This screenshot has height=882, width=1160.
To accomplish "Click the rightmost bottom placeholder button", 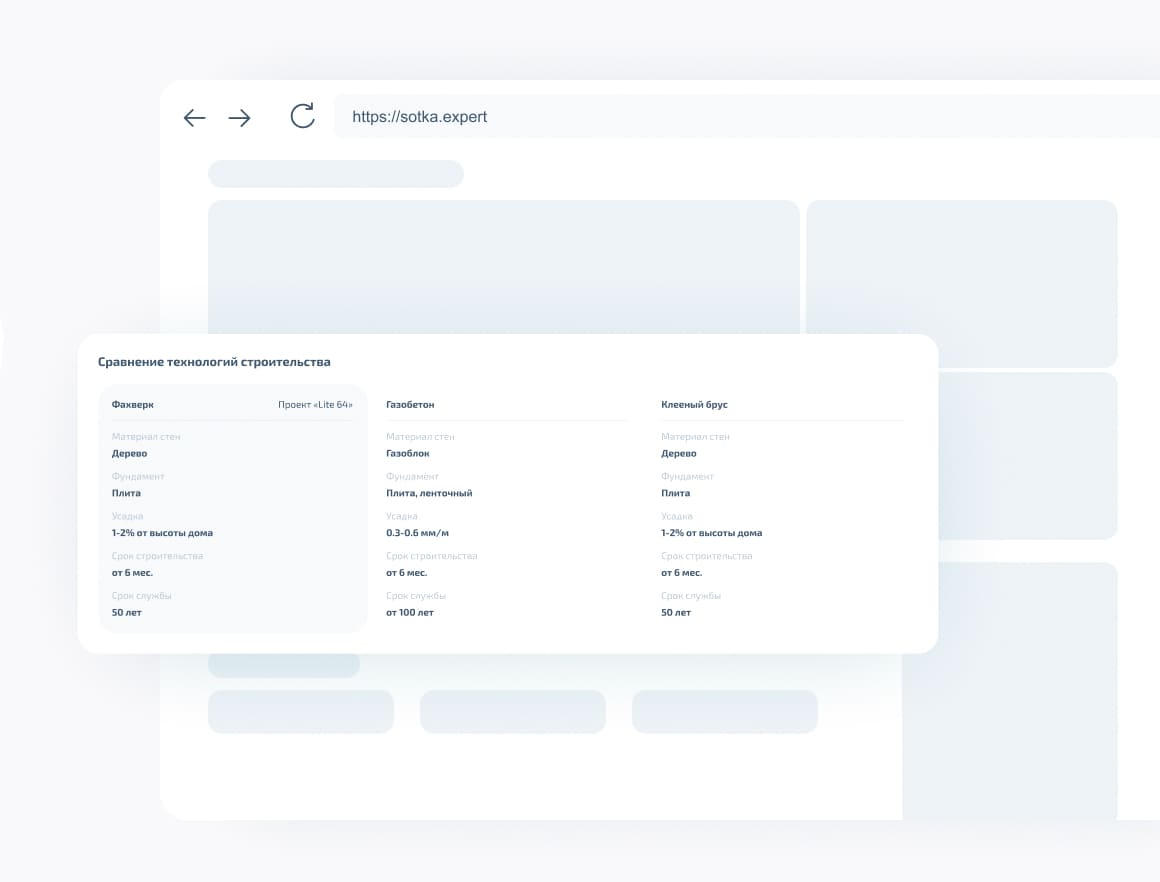I will [725, 712].
